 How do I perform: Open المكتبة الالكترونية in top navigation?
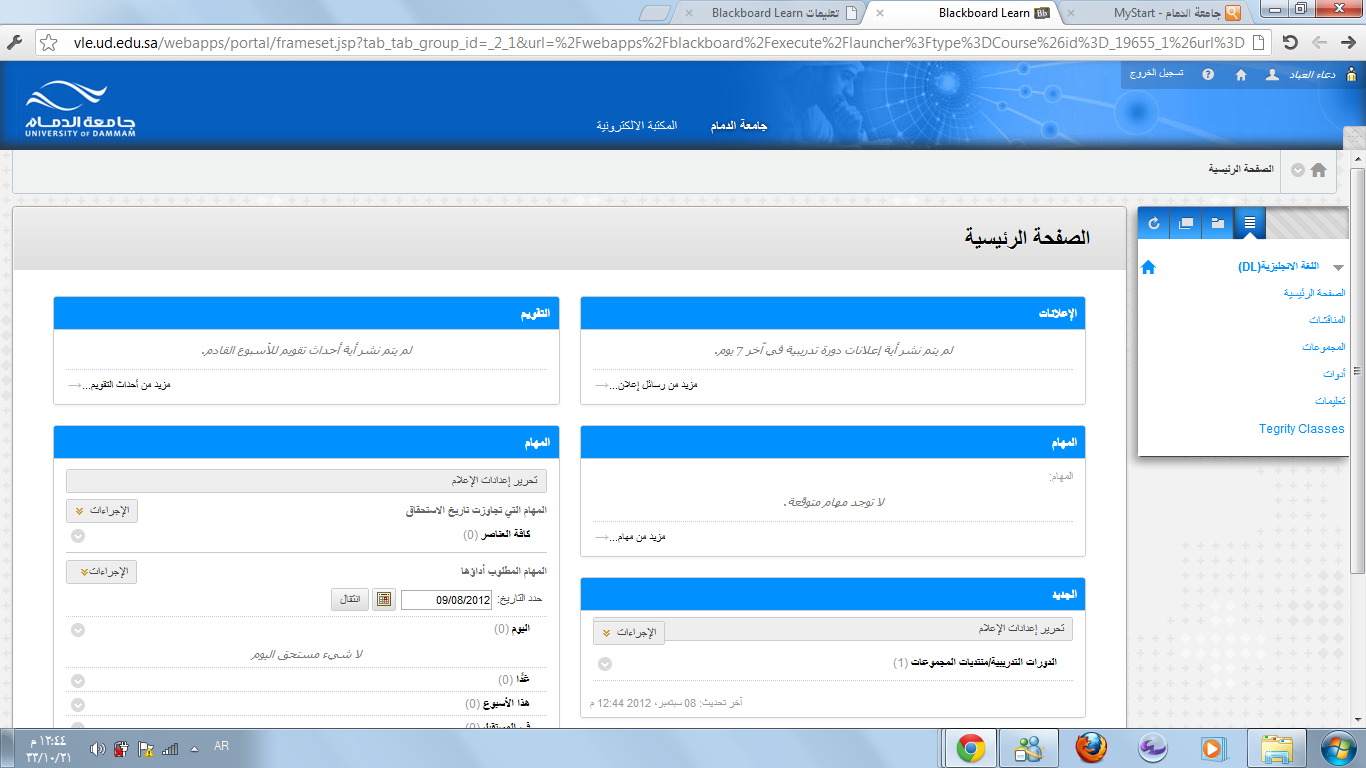(x=637, y=126)
